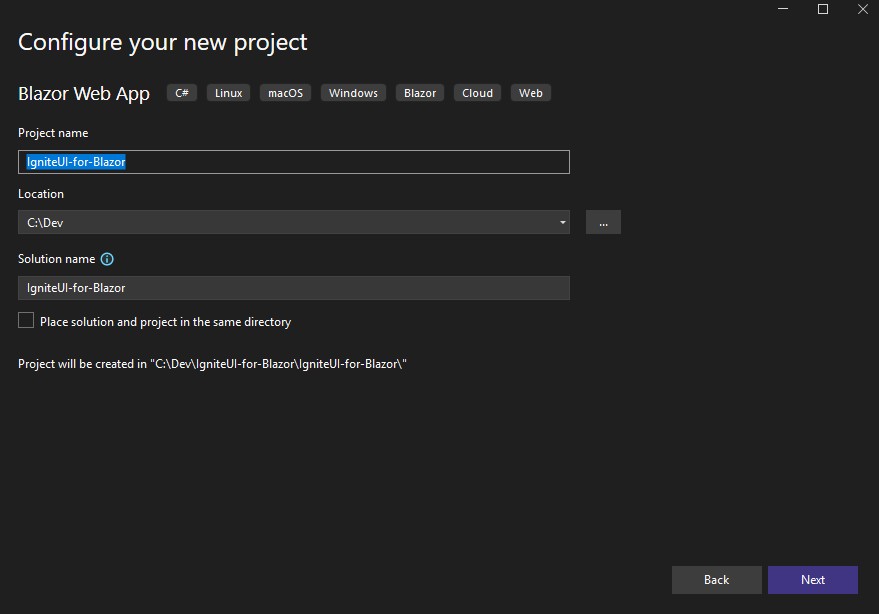
Task: Click into the Solution name text field
Action: [293, 288]
